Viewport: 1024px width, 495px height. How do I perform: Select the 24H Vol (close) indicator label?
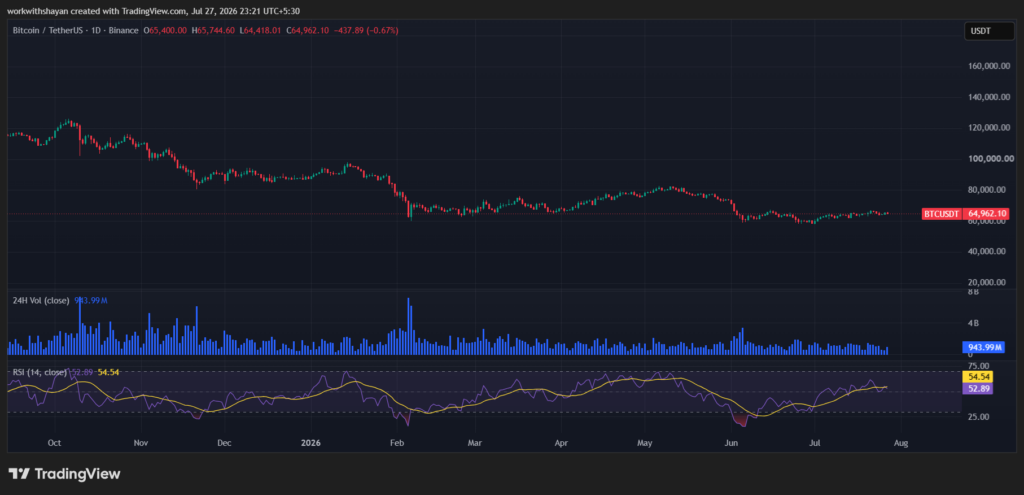point(42,300)
